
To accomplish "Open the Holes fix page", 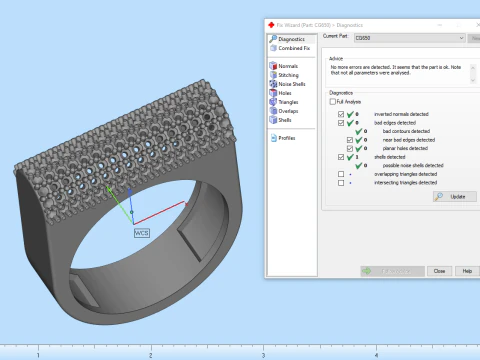I will coord(280,93).
